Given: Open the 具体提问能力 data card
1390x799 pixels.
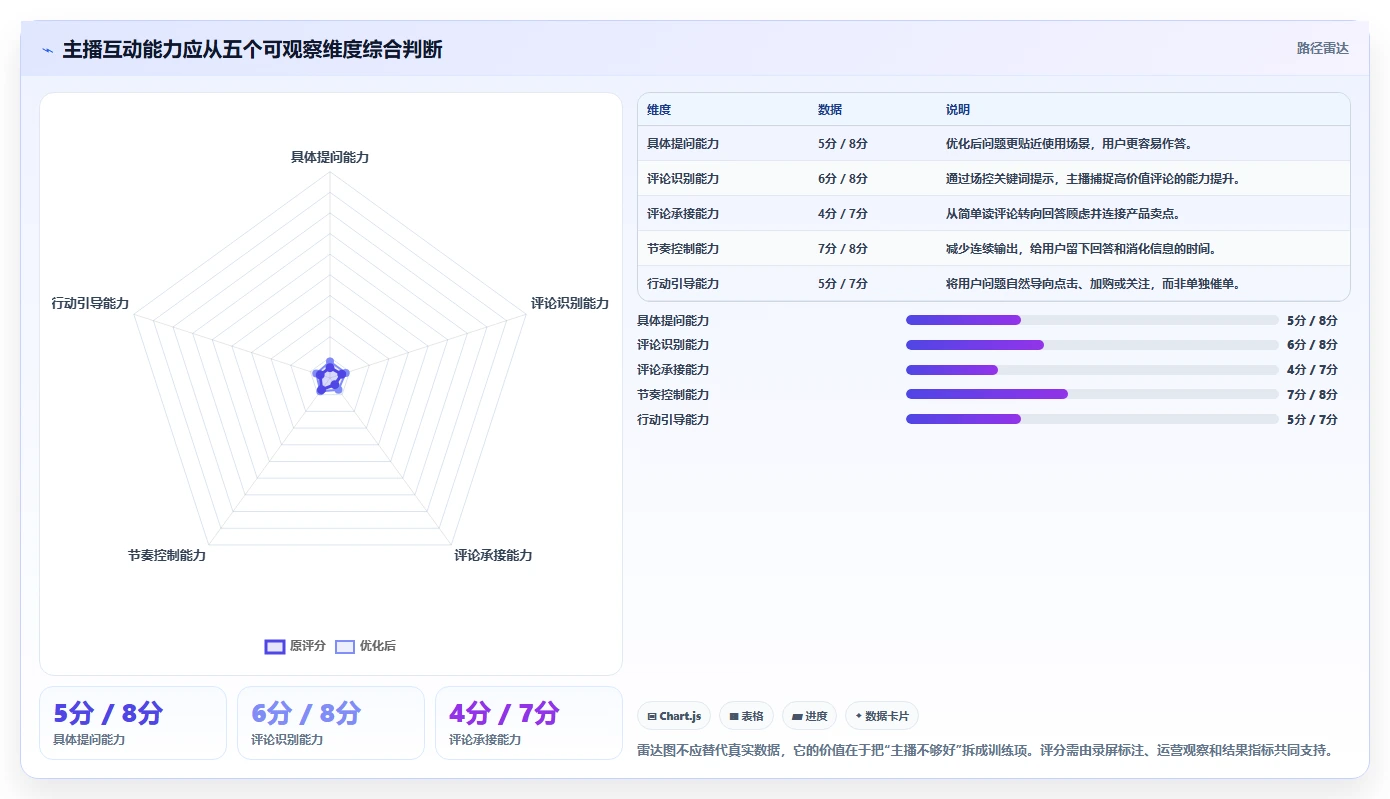Looking at the screenshot, I should pos(133,723).
